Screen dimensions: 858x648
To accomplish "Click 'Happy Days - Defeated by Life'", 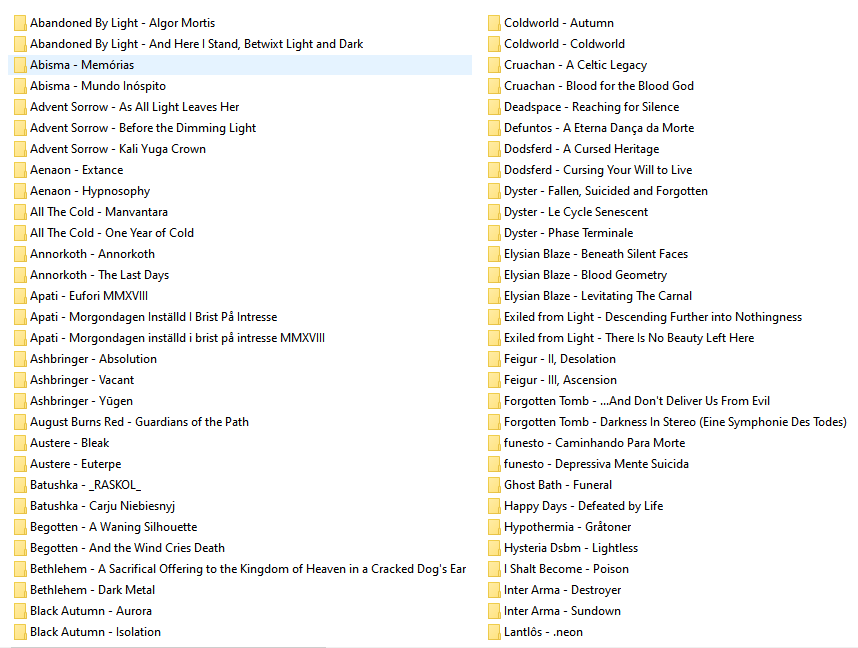I will pyautogui.click(x=583, y=506).
